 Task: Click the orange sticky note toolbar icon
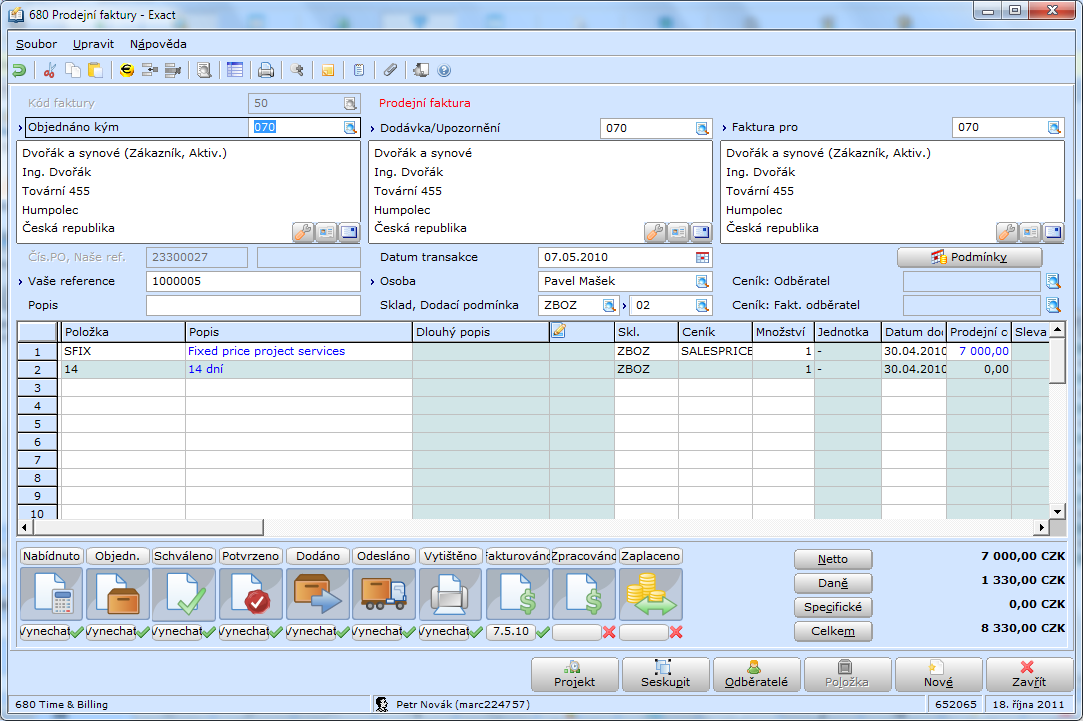(328, 70)
